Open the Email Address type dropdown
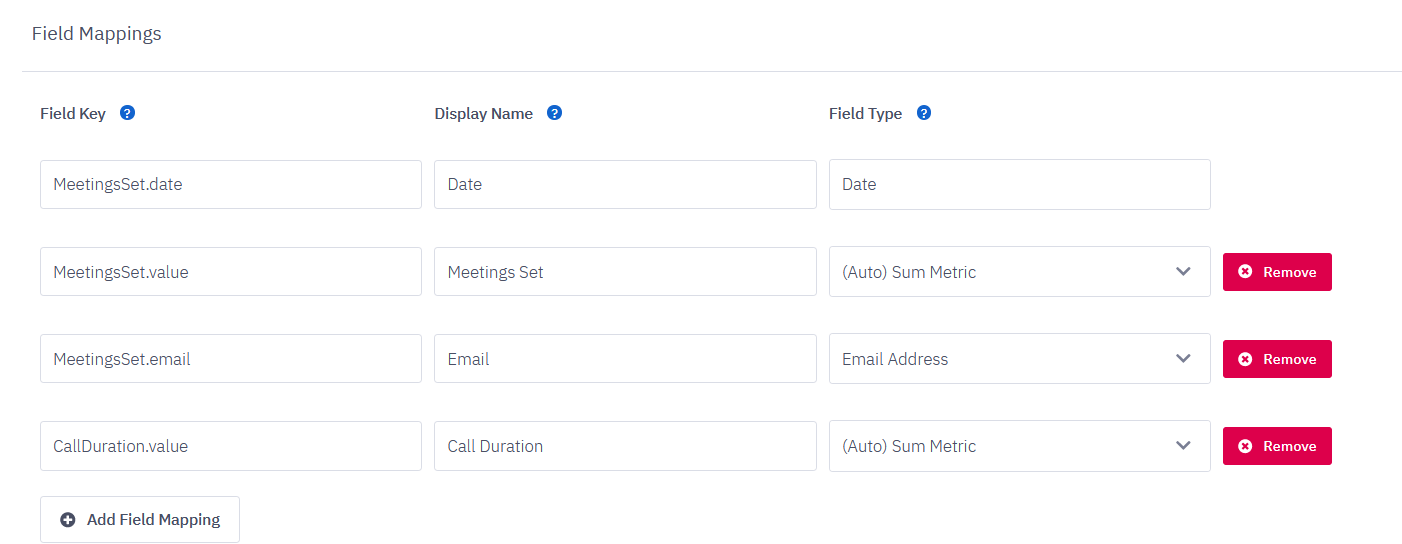This screenshot has width=1402, height=544. pyautogui.click(x=1019, y=359)
